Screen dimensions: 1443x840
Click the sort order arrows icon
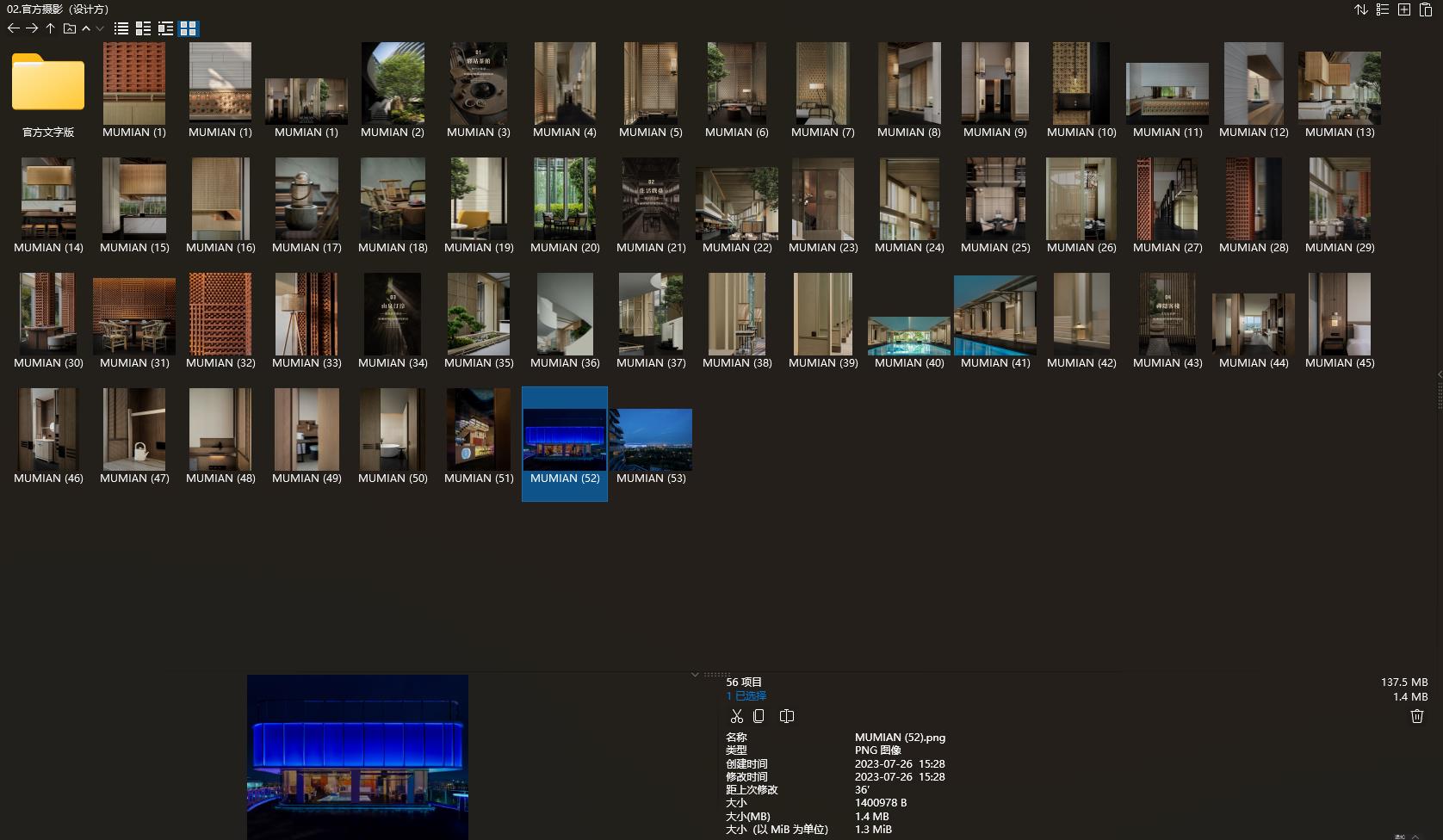coord(1360,10)
